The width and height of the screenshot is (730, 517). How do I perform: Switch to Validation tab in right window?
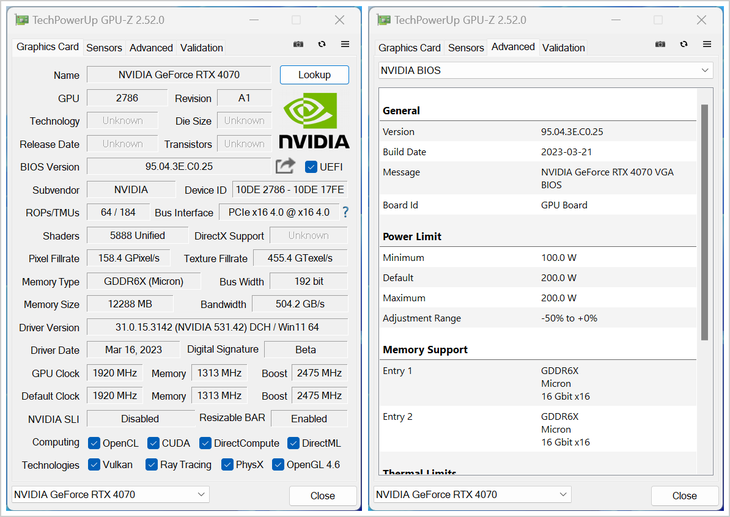coord(563,48)
